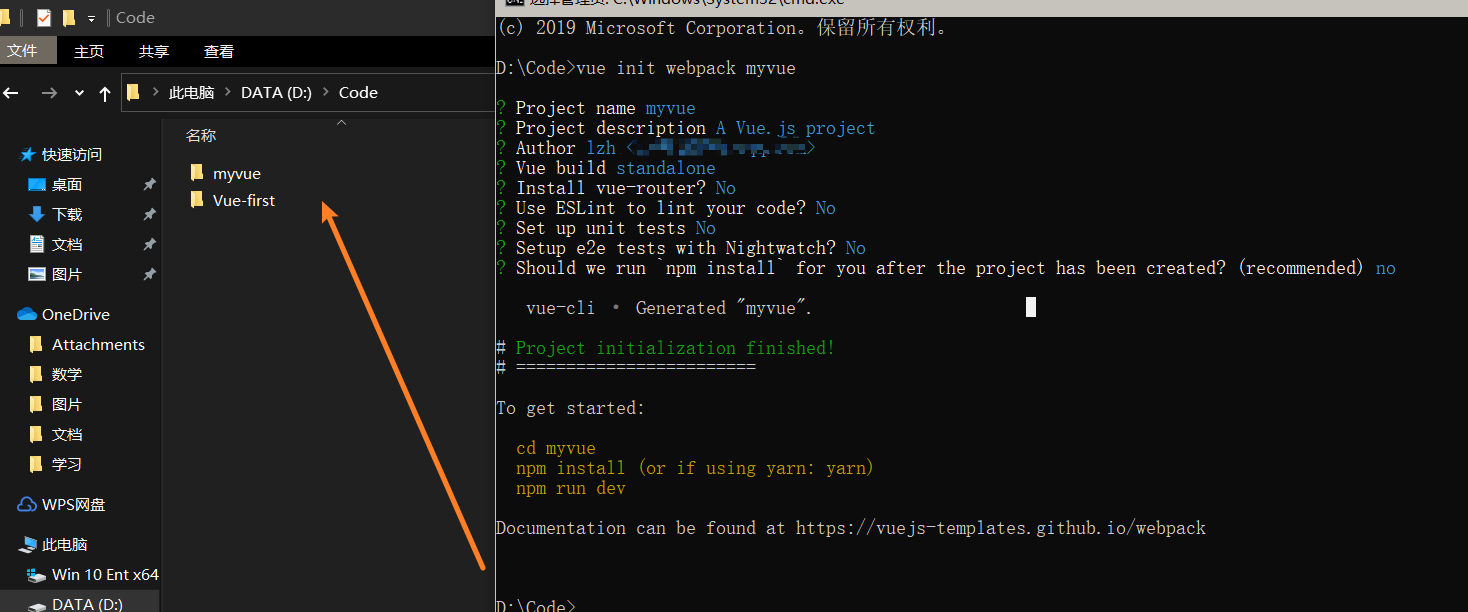Click the blue download arrow icon for 下载
The image size is (1468, 612).
[37, 214]
